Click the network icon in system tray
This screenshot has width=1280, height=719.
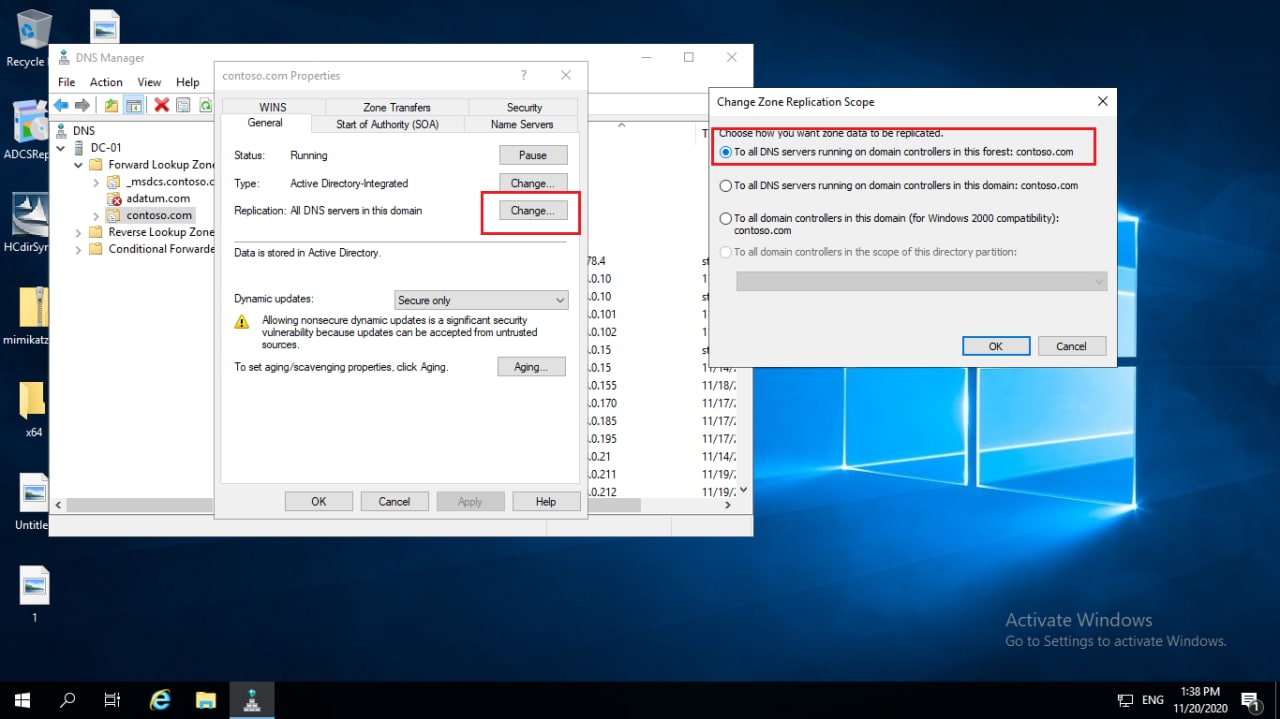[1125, 700]
